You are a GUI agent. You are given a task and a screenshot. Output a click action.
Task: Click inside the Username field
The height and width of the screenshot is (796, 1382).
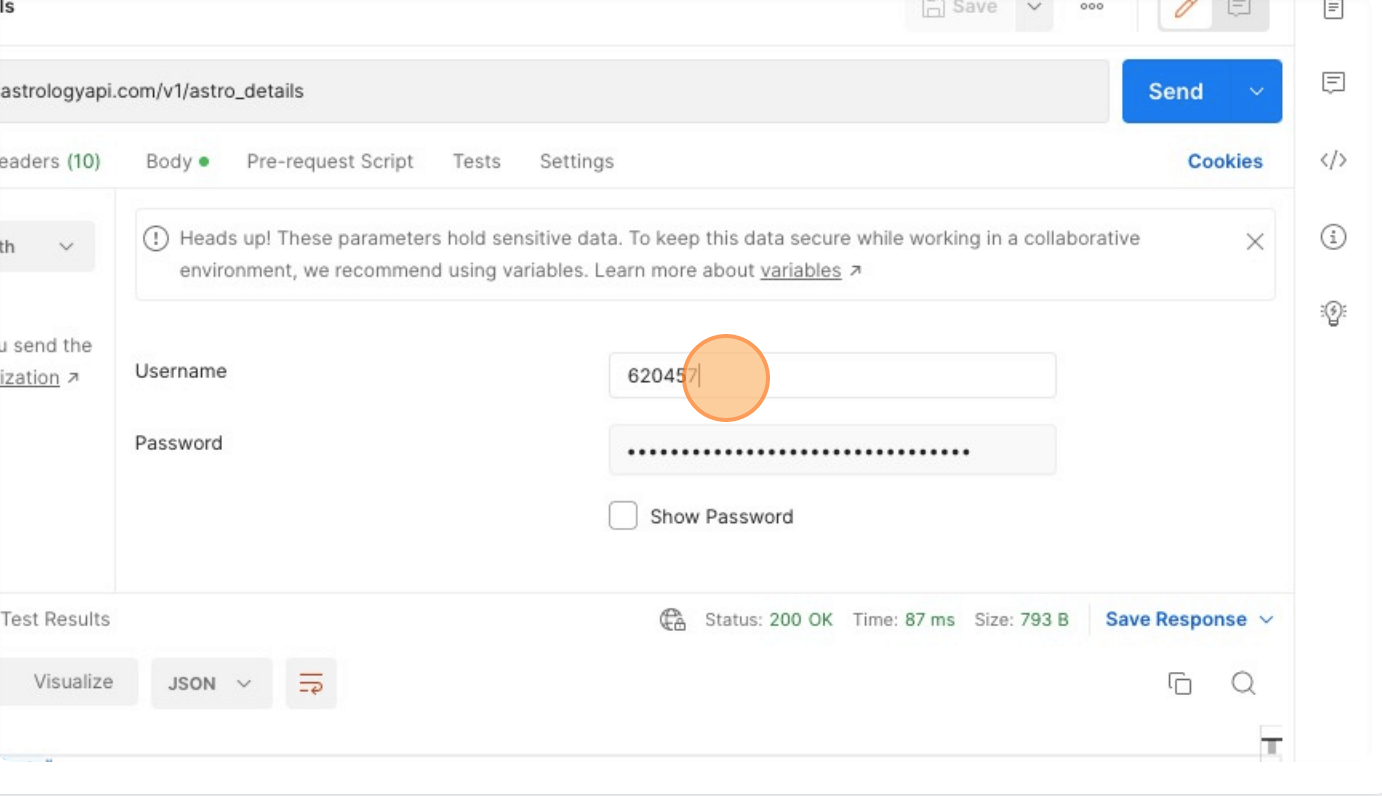(x=832, y=375)
